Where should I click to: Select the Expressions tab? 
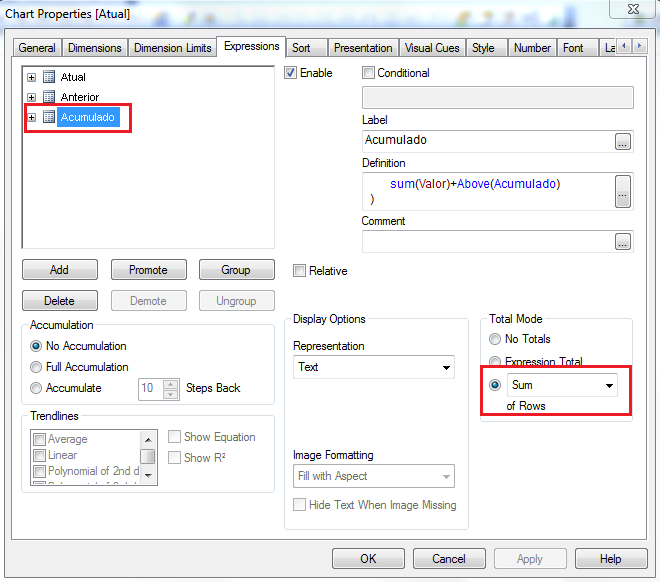point(252,46)
